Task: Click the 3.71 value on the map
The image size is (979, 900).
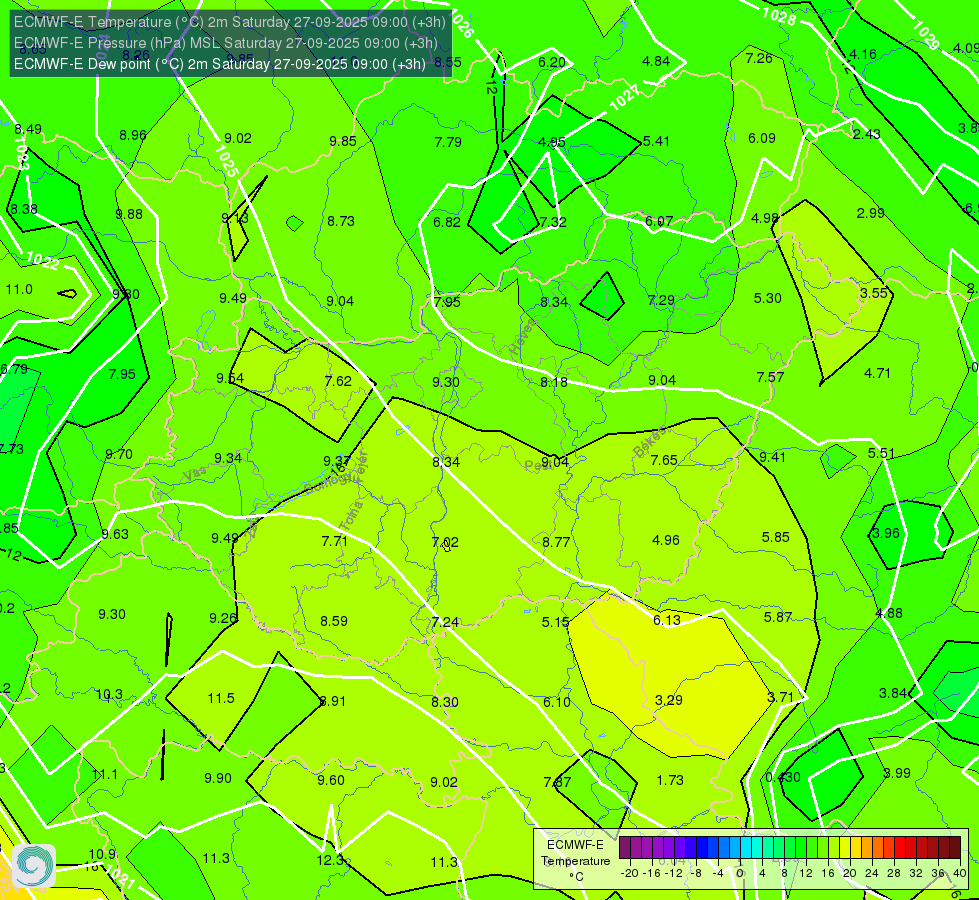Action: click(x=780, y=697)
